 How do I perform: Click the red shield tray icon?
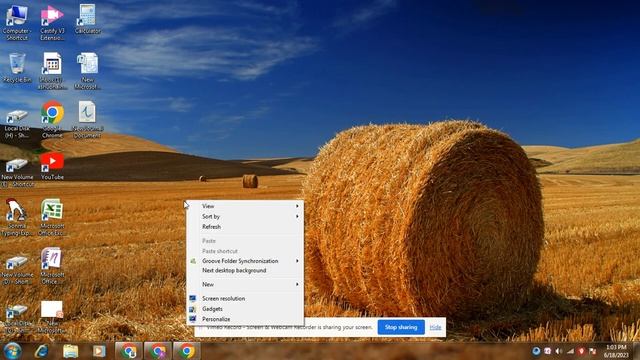coord(581,351)
